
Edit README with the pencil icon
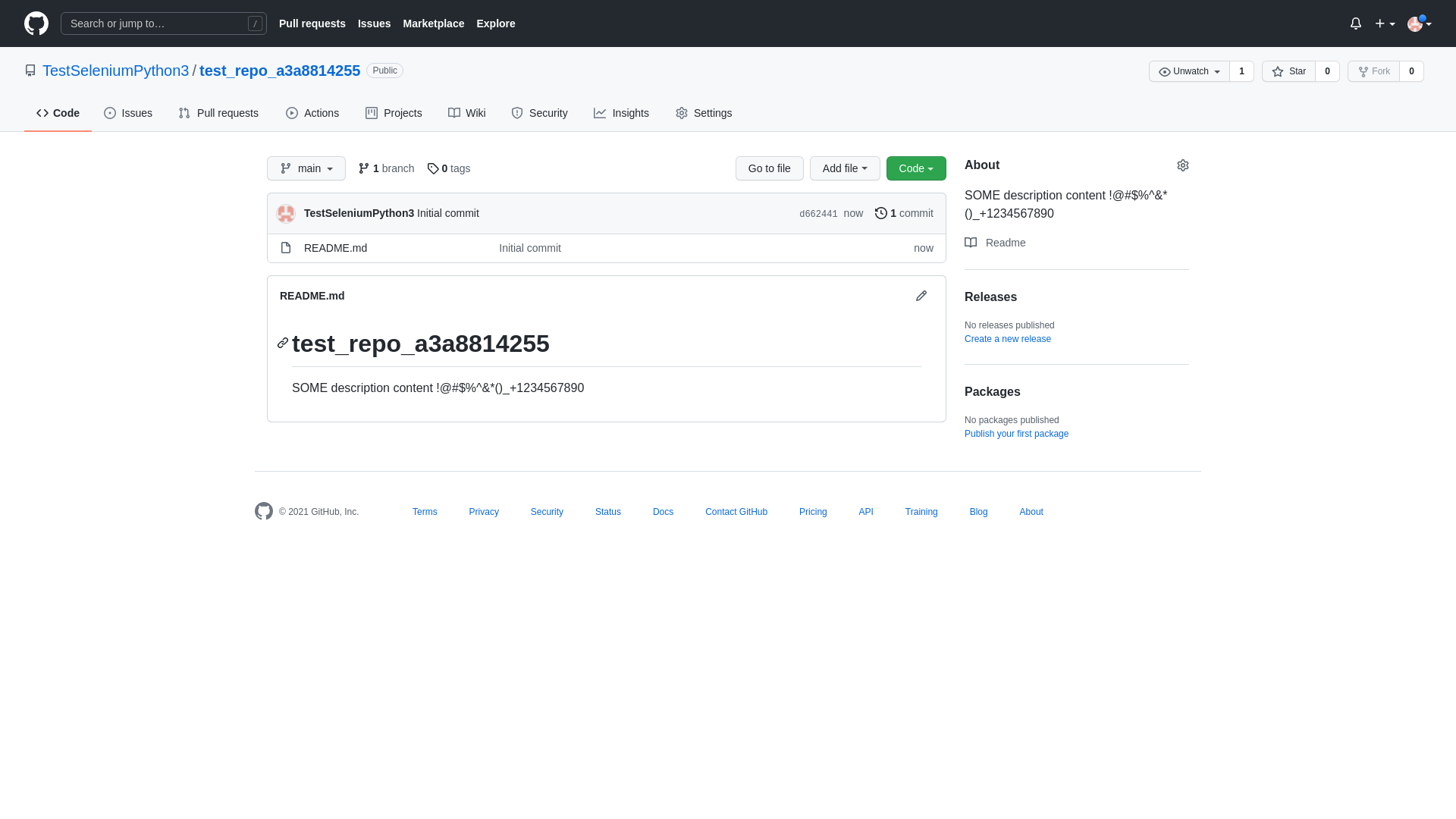921,296
